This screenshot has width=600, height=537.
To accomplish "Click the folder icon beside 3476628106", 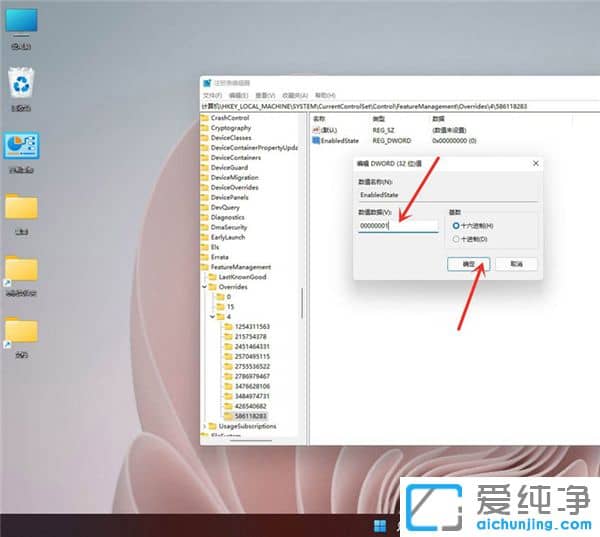I will [x=228, y=386].
